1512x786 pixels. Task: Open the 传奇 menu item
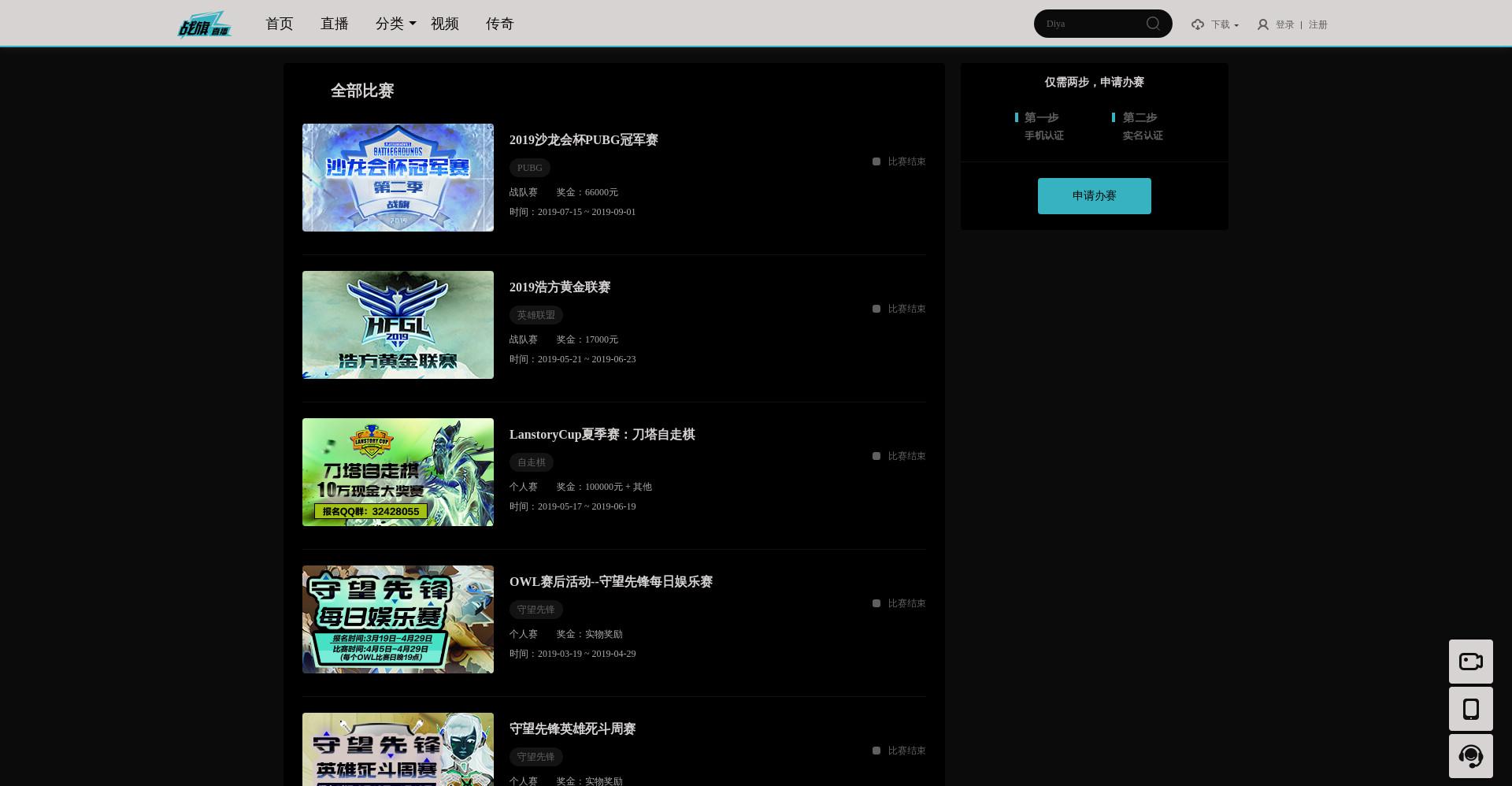click(x=500, y=24)
